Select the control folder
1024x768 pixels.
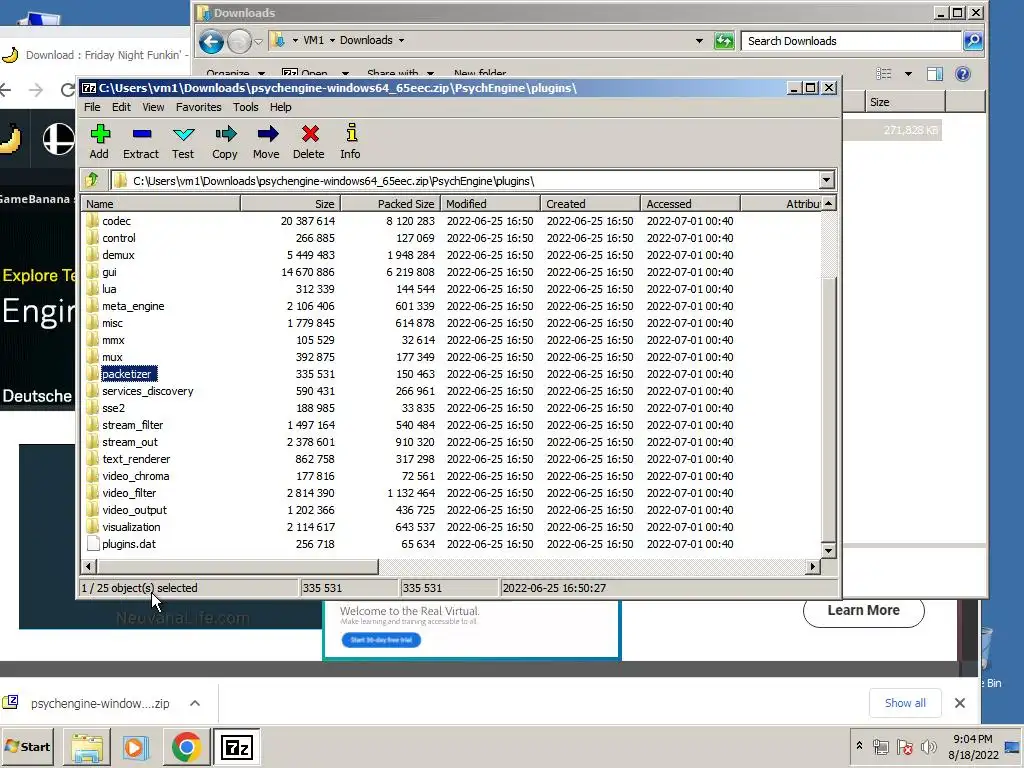(118, 238)
